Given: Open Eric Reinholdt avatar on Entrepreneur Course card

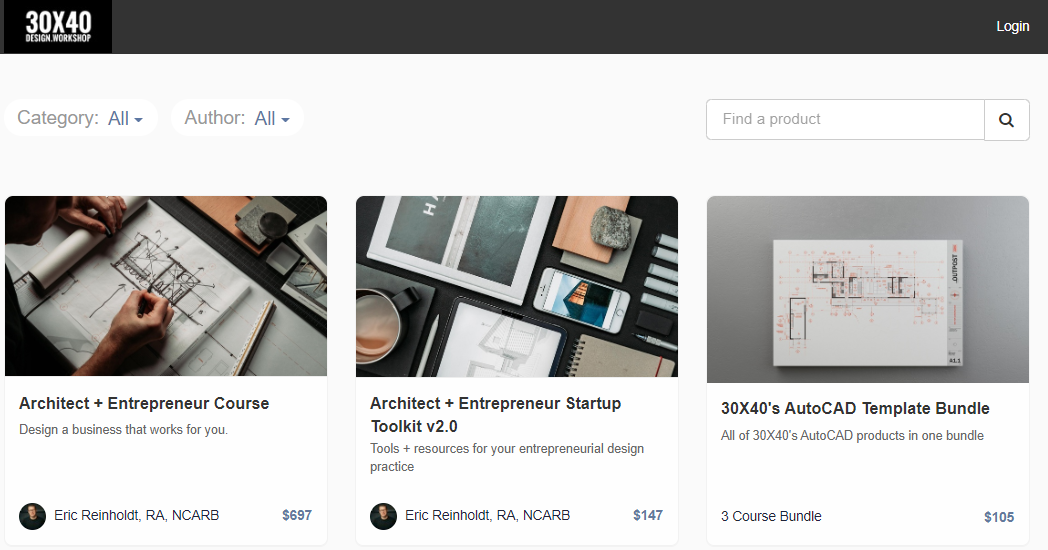Looking at the screenshot, I should click(x=32, y=516).
